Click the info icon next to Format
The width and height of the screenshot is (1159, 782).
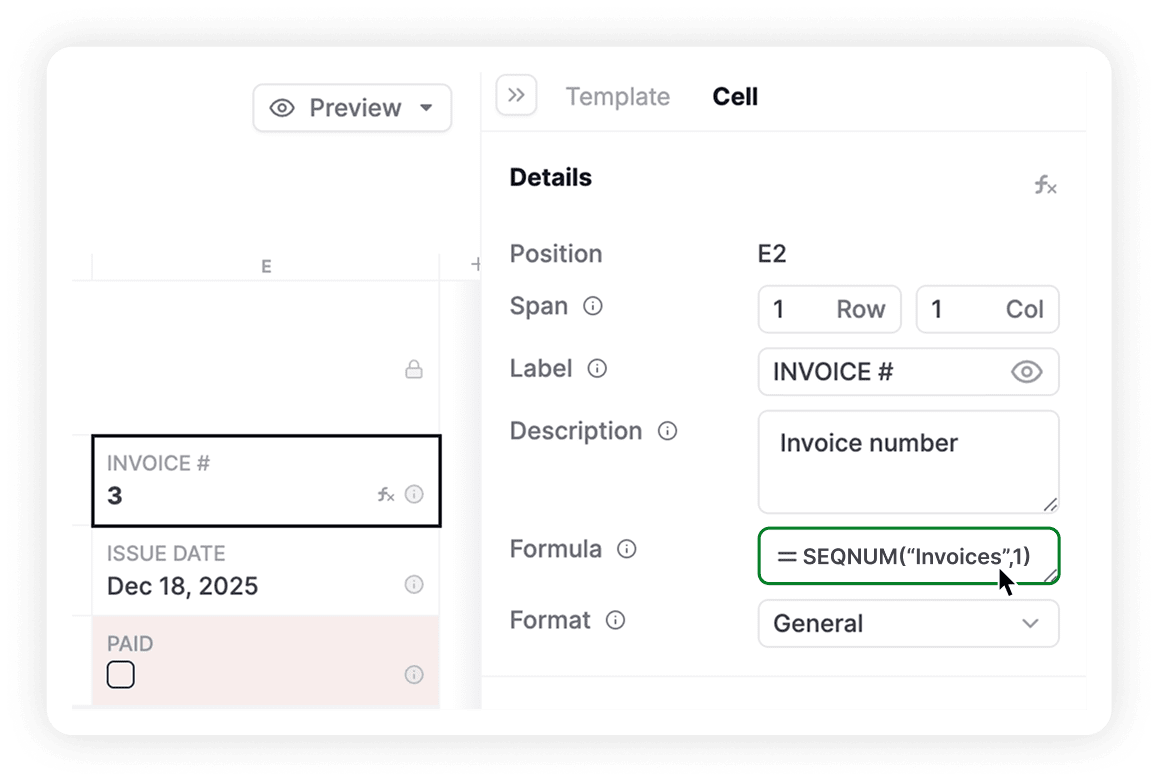(616, 620)
